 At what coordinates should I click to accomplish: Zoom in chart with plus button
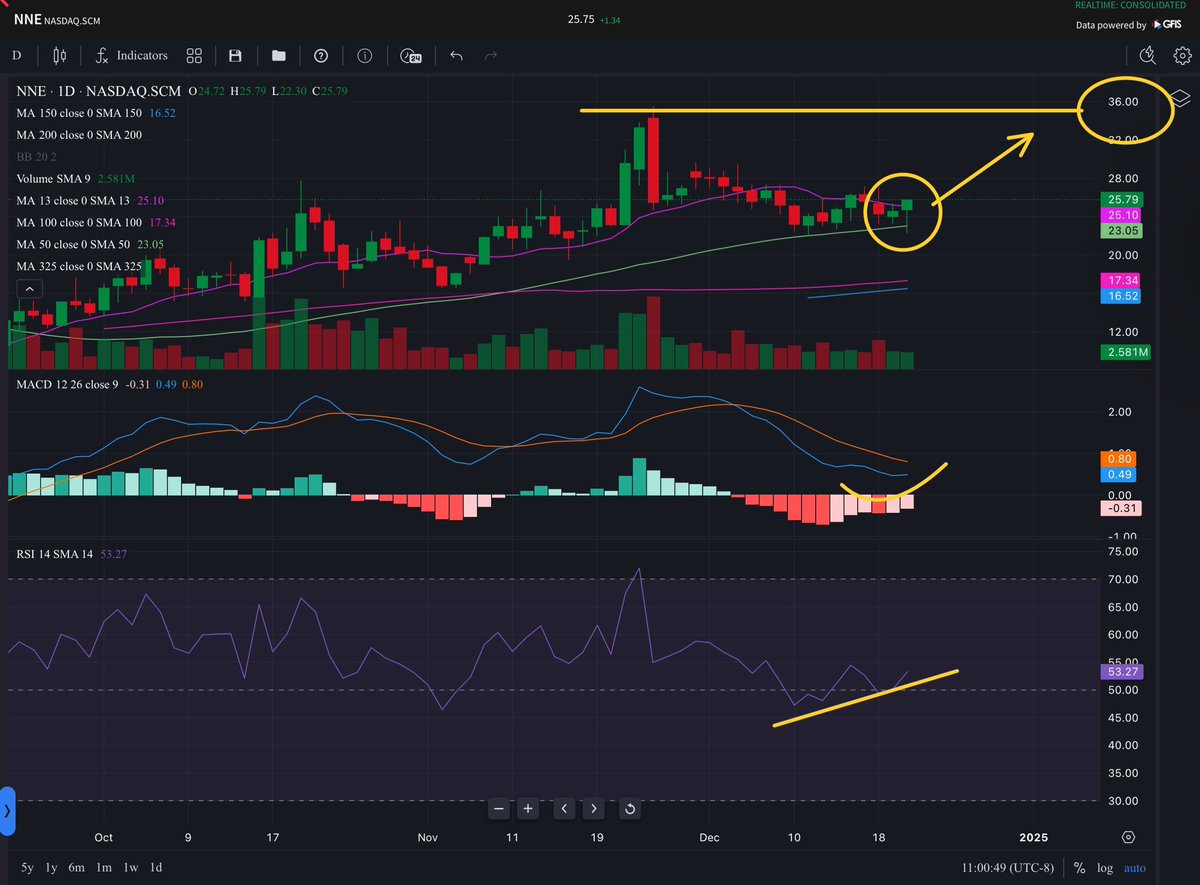pyautogui.click(x=529, y=808)
